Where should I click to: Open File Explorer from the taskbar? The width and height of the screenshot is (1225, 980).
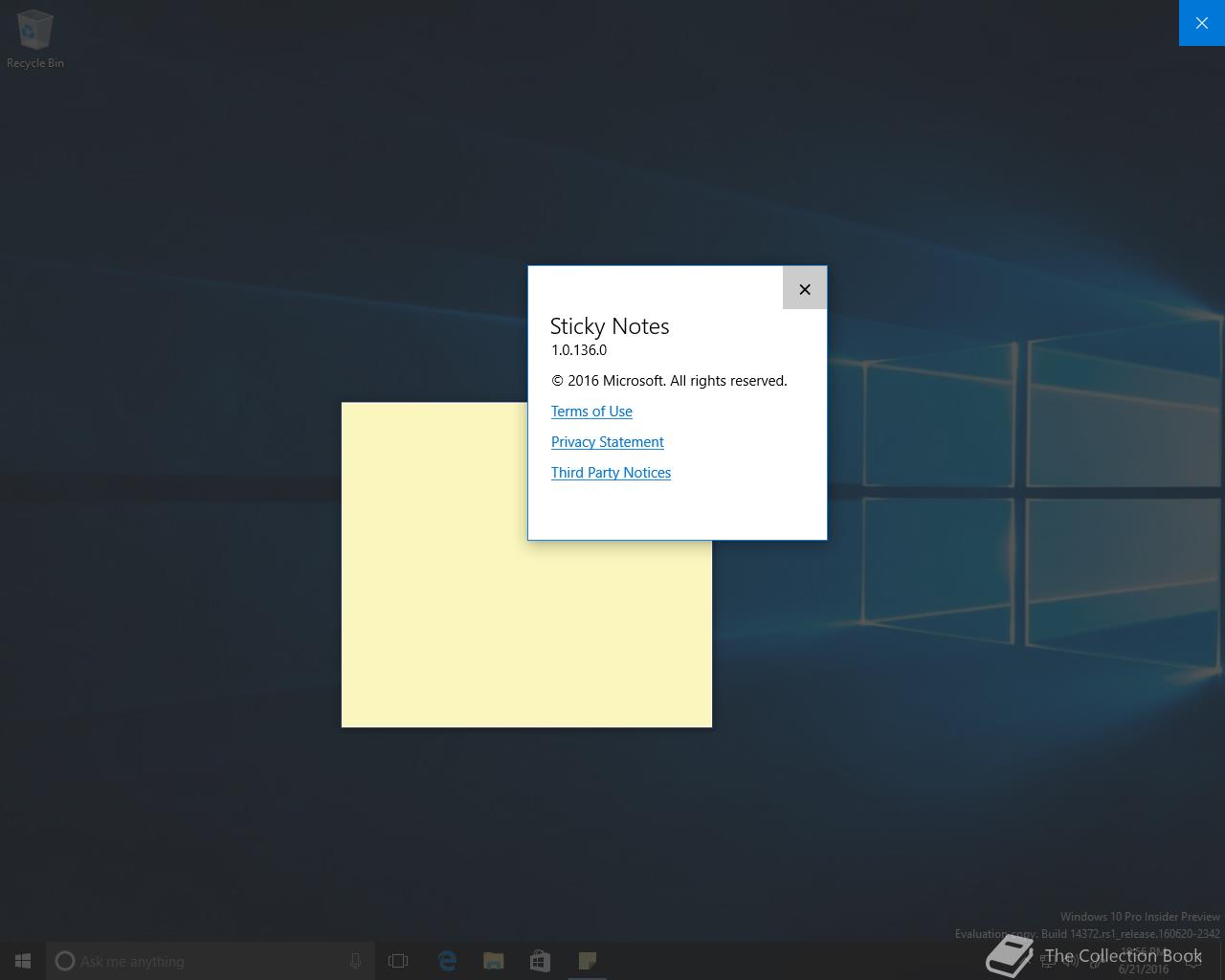coord(494,961)
